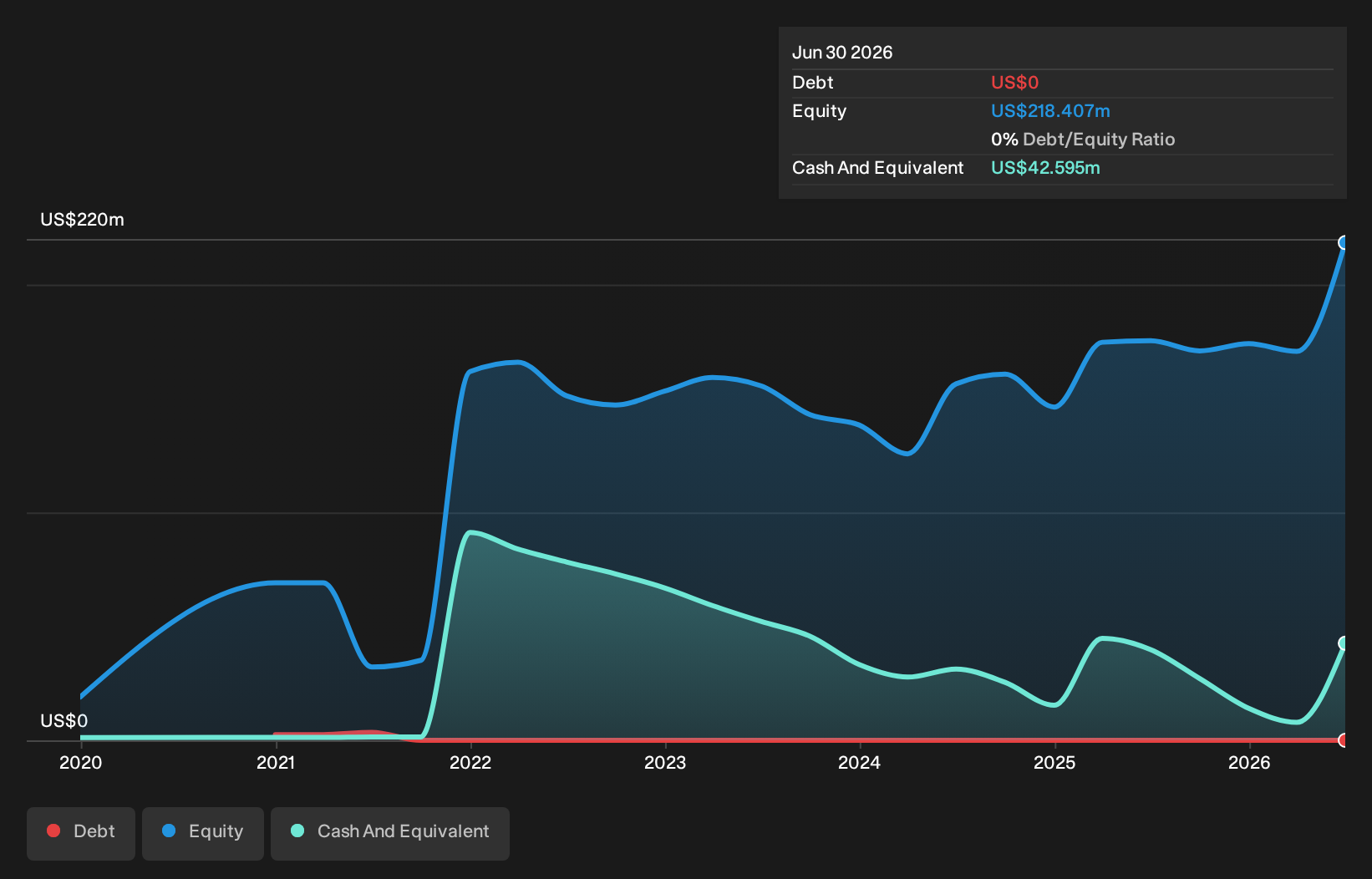This screenshot has height=879, width=1372.
Task: Click the Debt row label in tooltip
Action: (x=812, y=83)
